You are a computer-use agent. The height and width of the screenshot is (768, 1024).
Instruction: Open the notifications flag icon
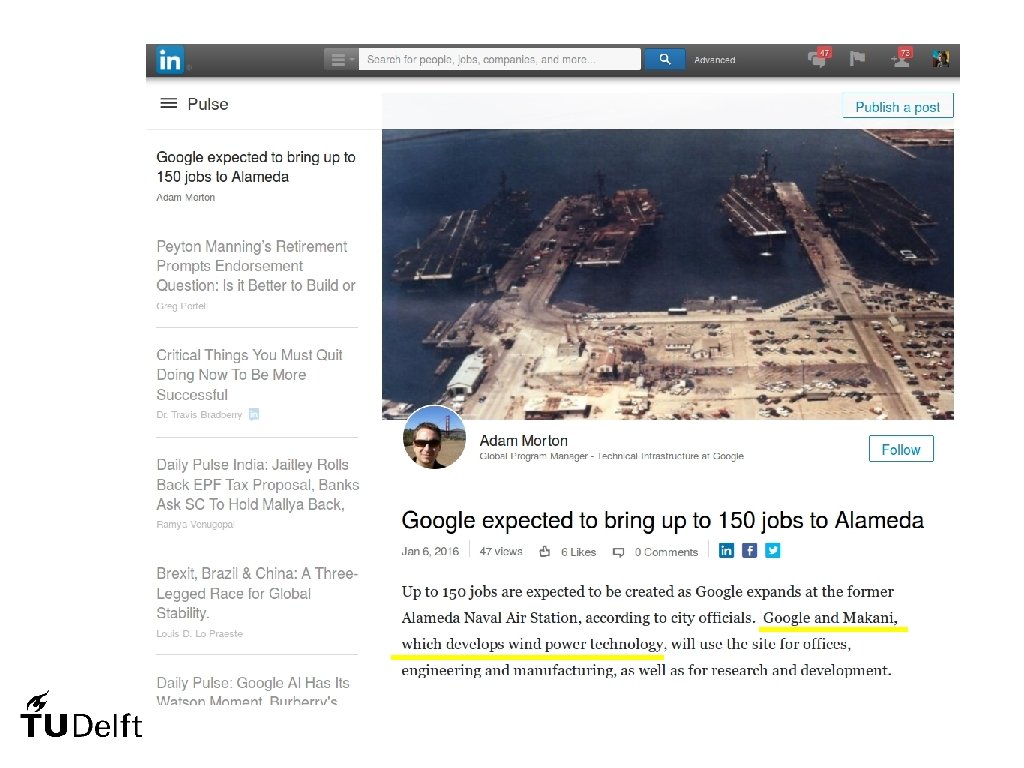coord(857,59)
